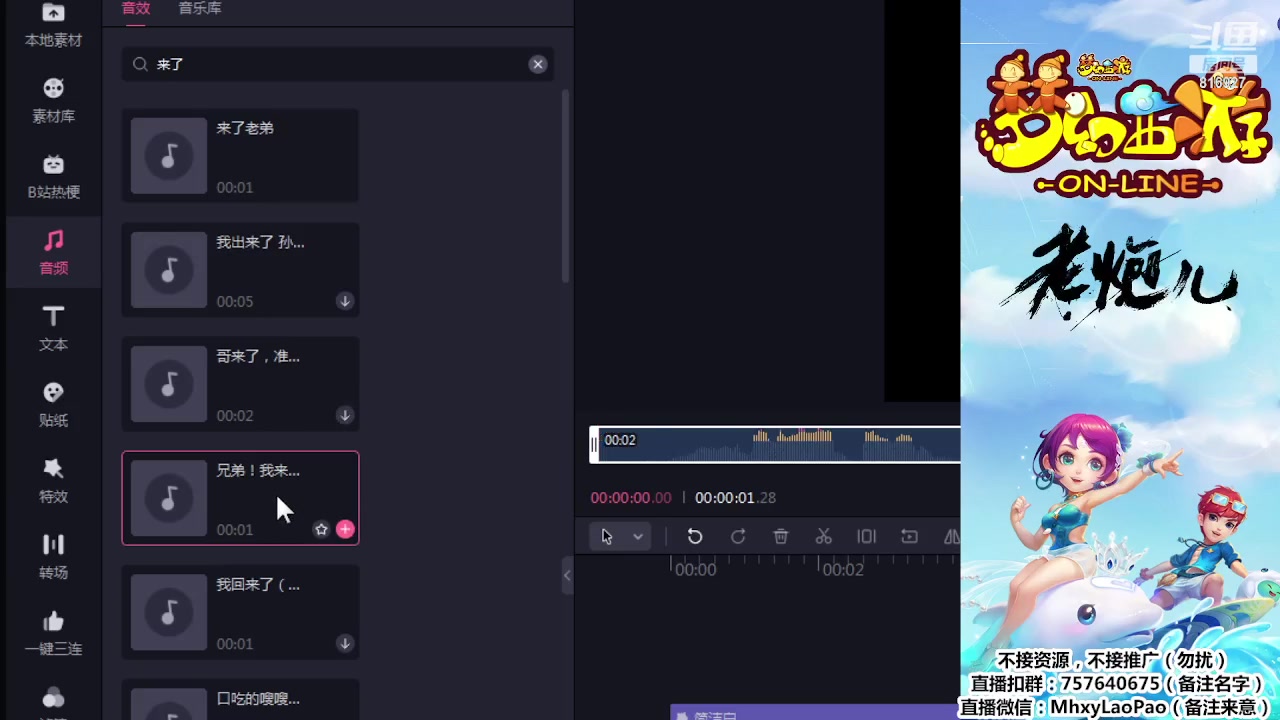The width and height of the screenshot is (1280, 720).
Task: Click the audio waveform clip preview
Action: tap(775, 444)
